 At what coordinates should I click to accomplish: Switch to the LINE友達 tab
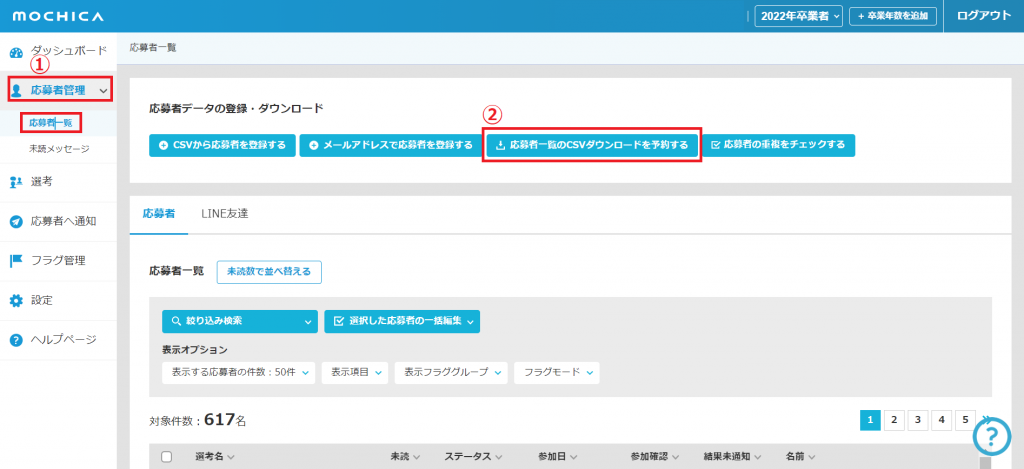pyautogui.click(x=225, y=214)
